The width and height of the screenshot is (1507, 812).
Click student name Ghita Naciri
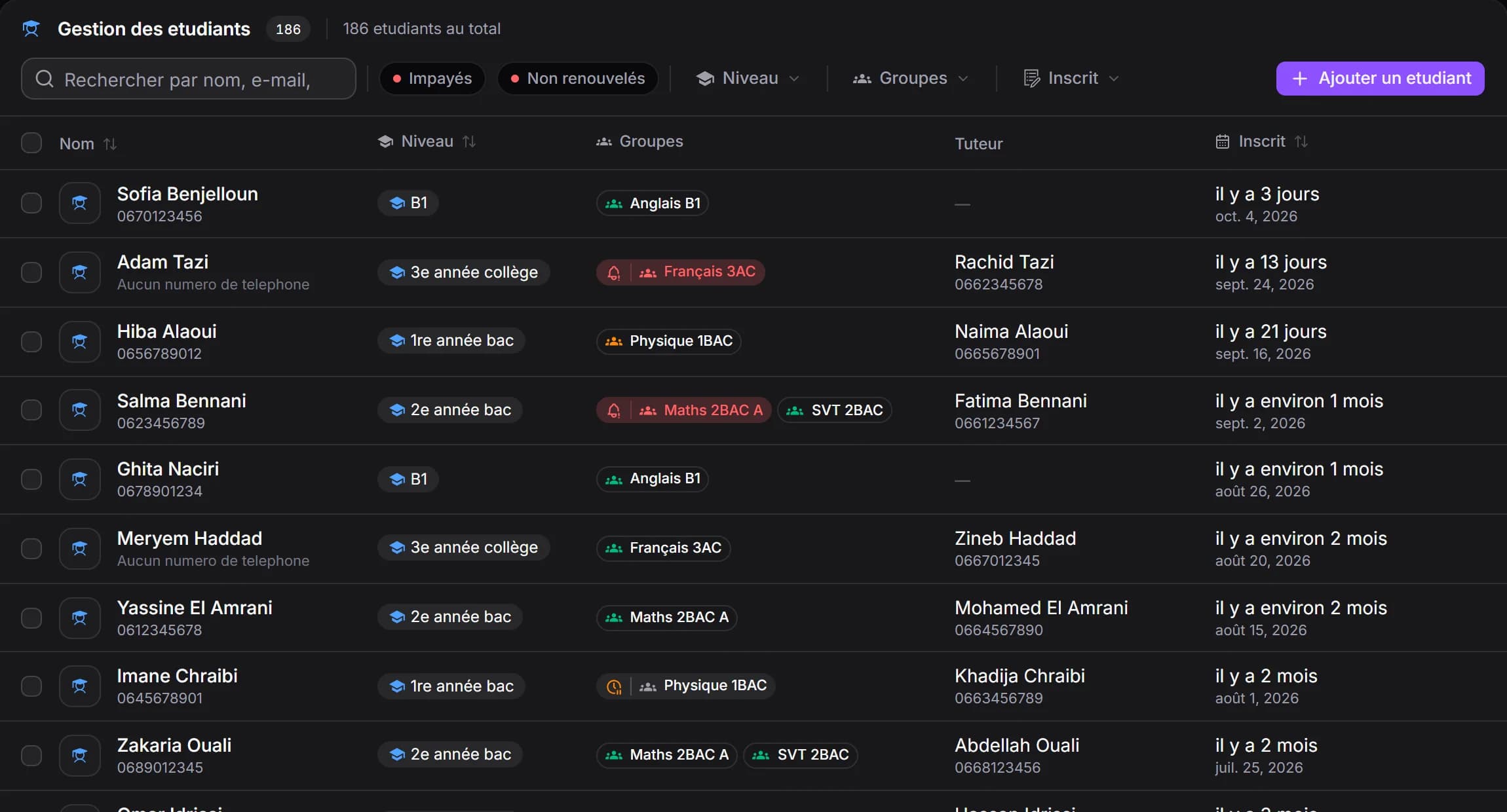click(168, 469)
